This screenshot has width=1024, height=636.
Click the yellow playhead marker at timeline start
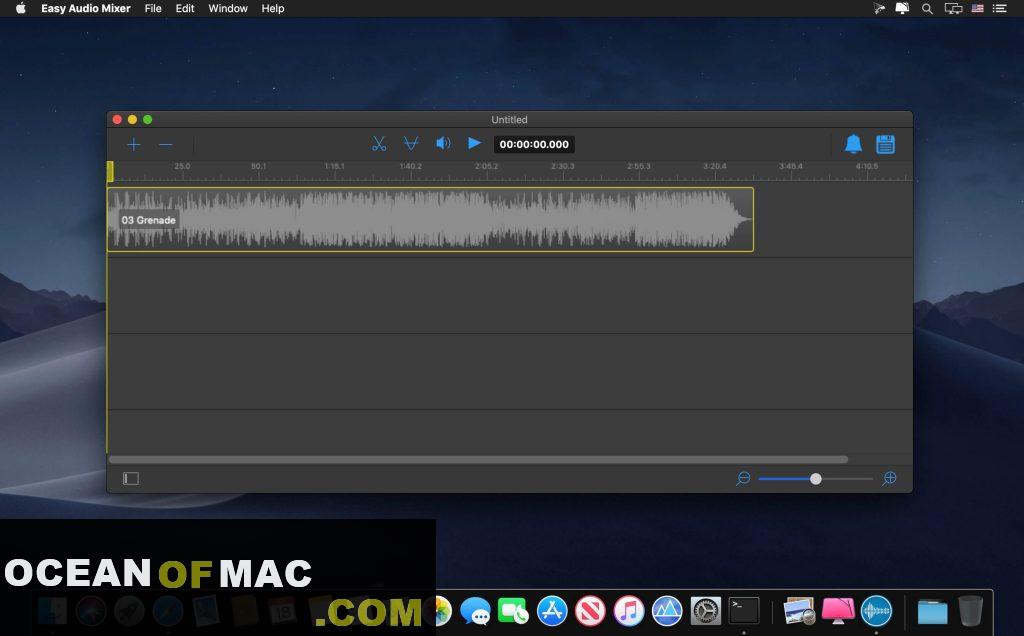110,171
